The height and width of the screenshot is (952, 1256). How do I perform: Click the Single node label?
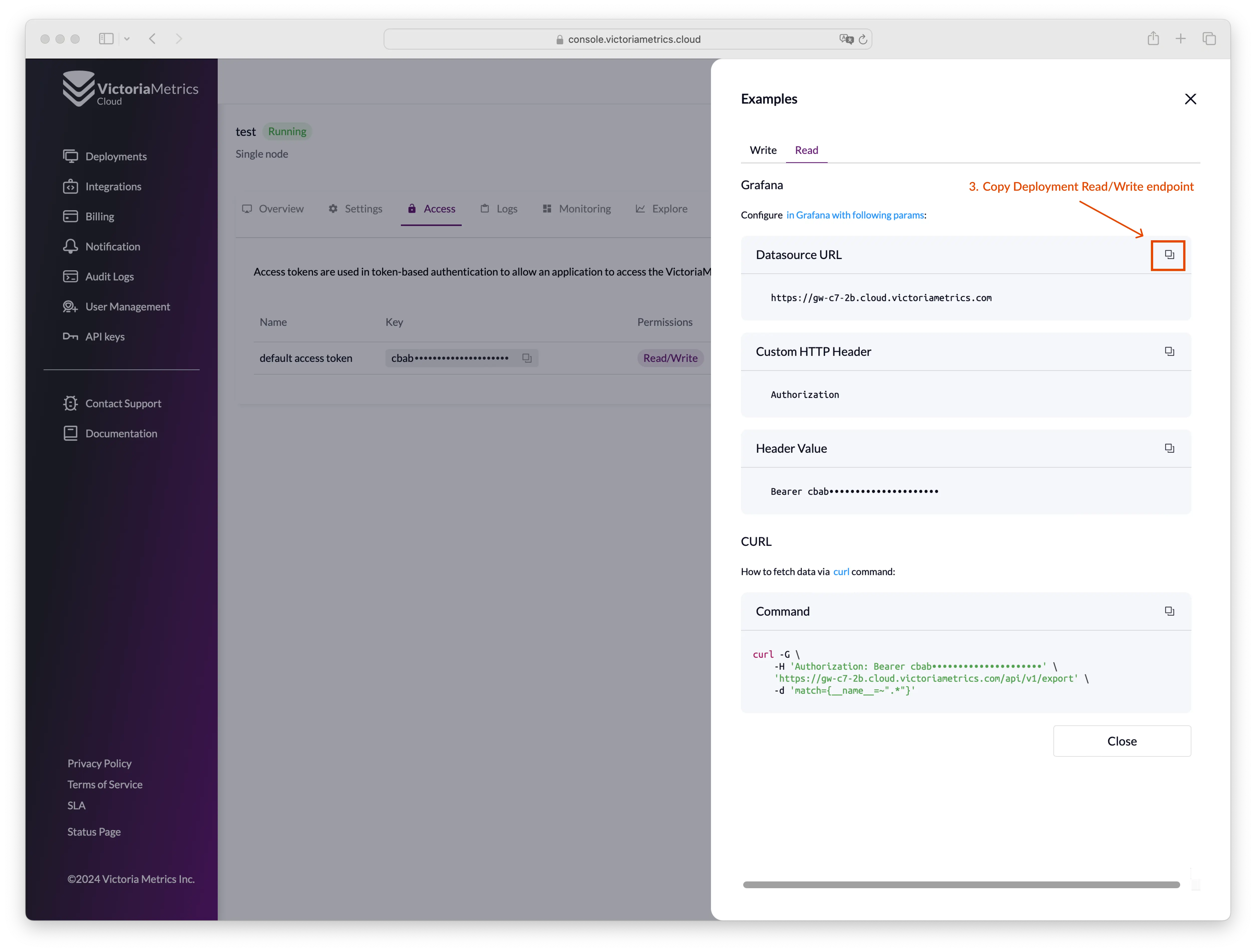coord(262,154)
